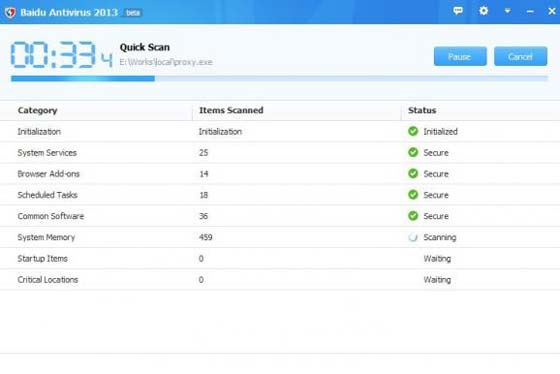The image size is (560, 374).
Task: Click the Initialization value in Items Scanned column
Action: 220,131
